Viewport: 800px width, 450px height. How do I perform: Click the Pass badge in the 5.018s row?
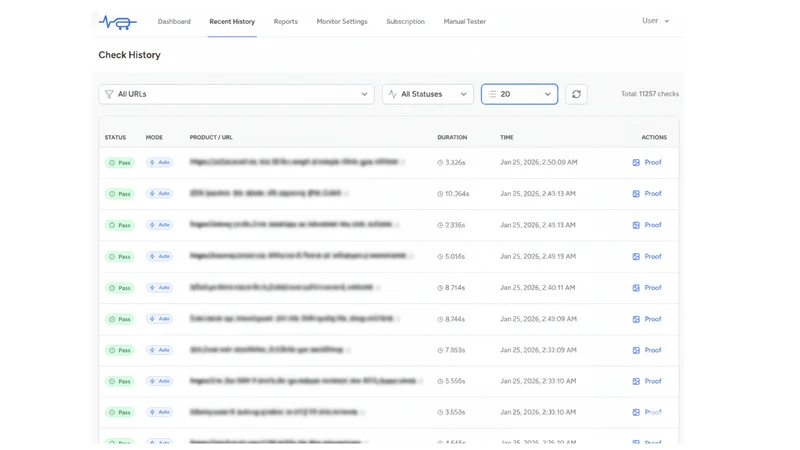click(x=120, y=257)
